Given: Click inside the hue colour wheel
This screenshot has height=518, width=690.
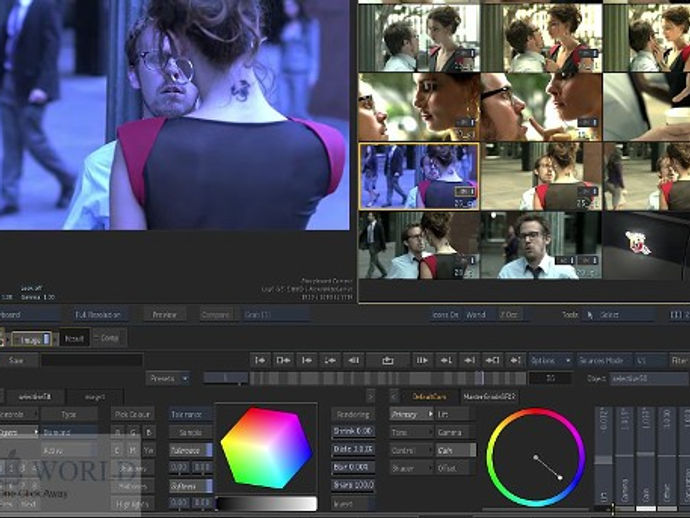Looking at the screenshot, I should tap(536, 458).
